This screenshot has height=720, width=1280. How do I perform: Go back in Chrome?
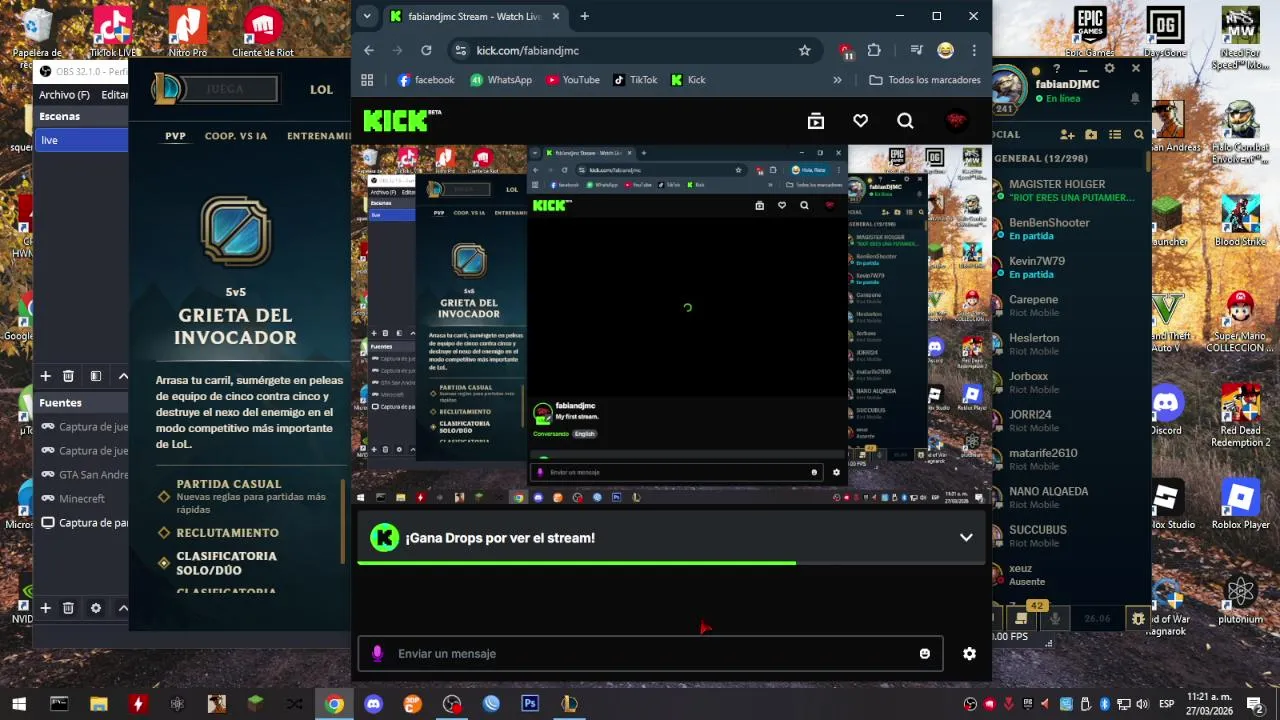pyautogui.click(x=369, y=50)
